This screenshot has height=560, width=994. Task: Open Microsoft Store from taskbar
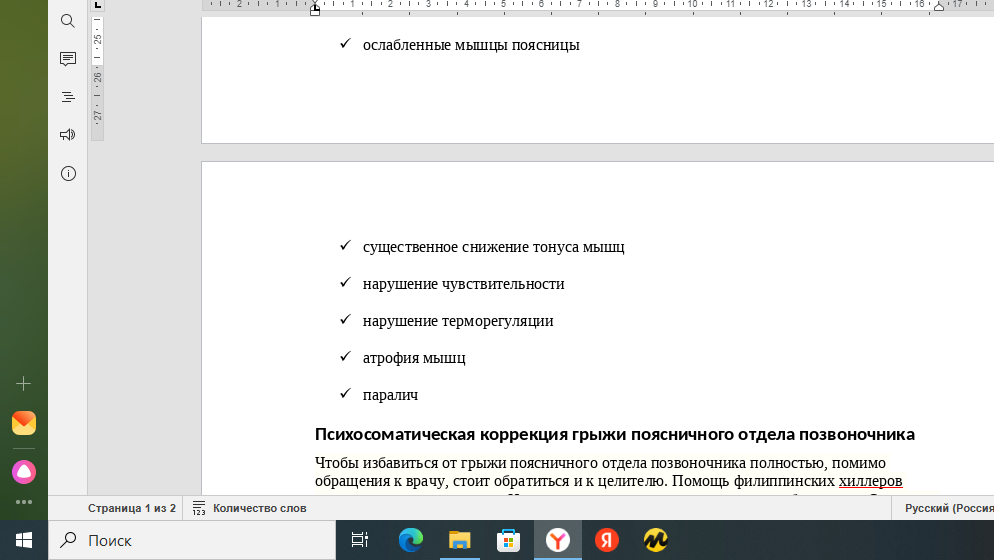508,540
